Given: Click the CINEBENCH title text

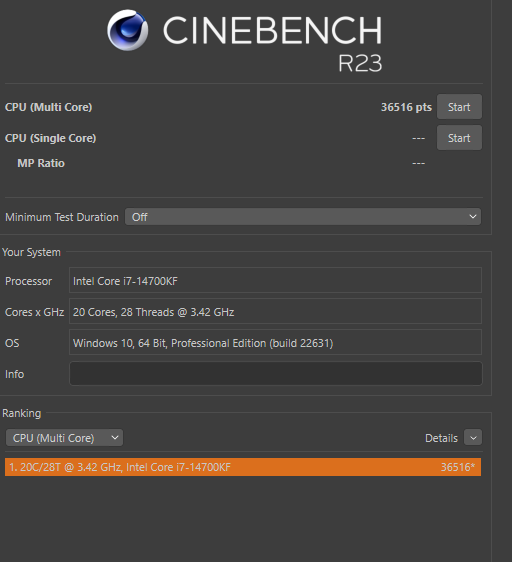Looking at the screenshot, I should 272,30.
